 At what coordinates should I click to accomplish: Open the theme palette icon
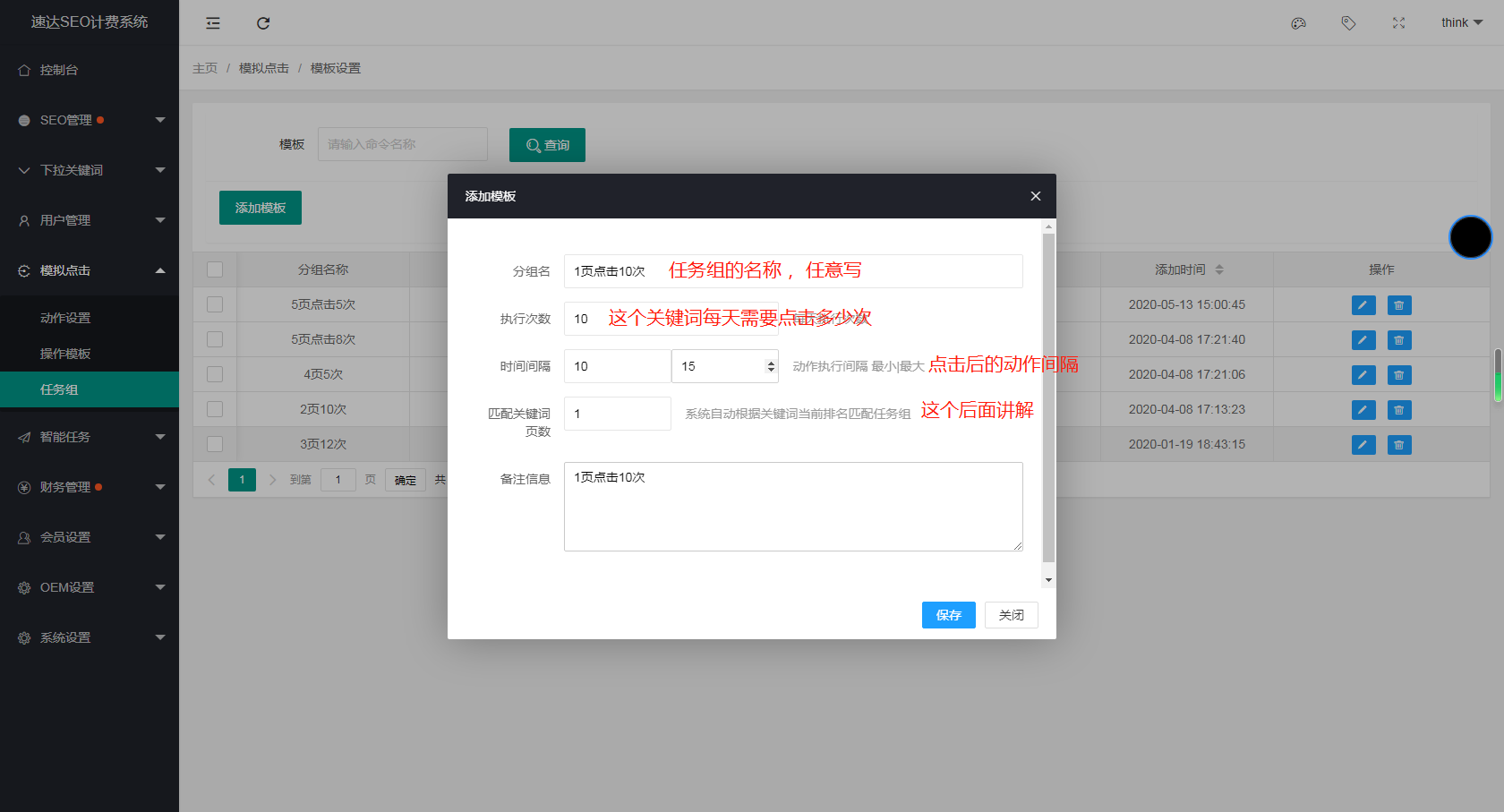(1298, 23)
